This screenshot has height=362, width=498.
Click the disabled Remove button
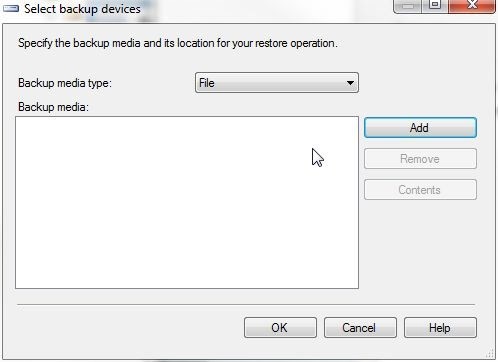420,159
